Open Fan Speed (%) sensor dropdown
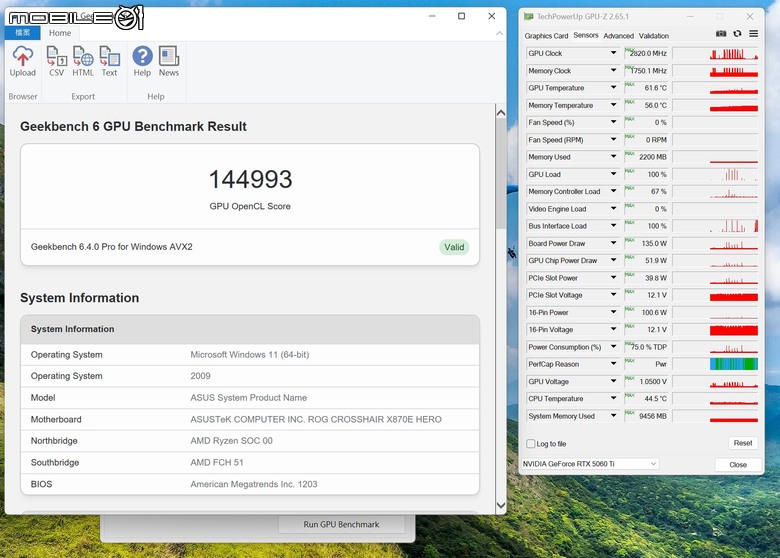Screen dimensions: 780x558 613,122
